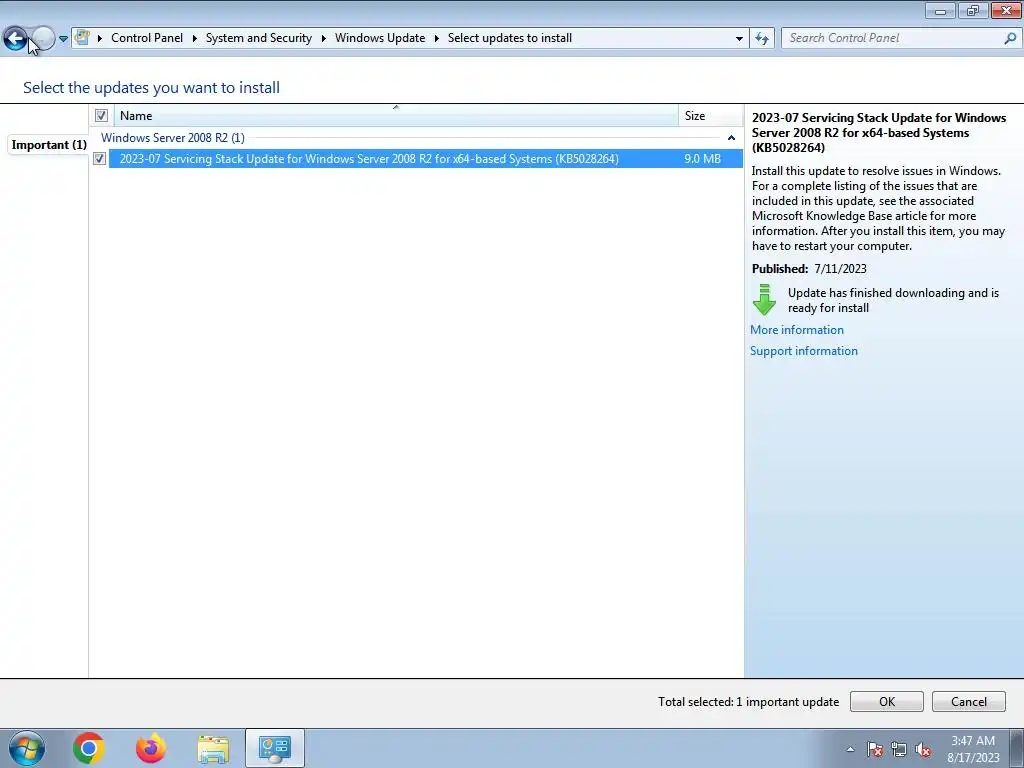Open the Windows Start menu
1024x768 pixels.
(x=27, y=748)
